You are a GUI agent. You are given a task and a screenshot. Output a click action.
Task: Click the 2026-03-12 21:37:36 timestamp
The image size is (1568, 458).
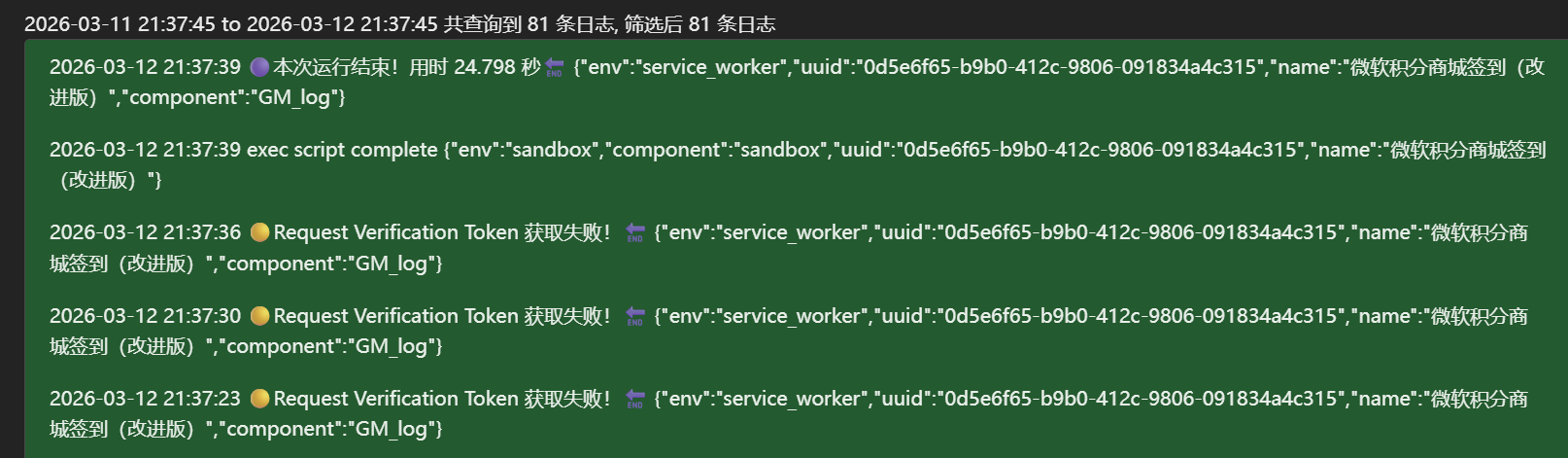pyautogui.click(x=145, y=232)
